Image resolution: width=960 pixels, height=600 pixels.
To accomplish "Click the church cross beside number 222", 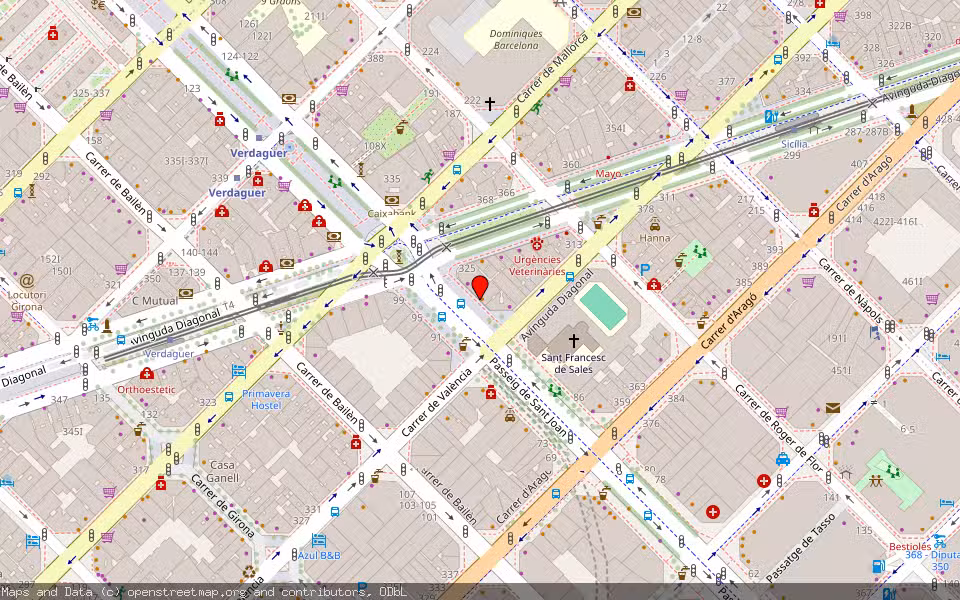I will point(490,104).
